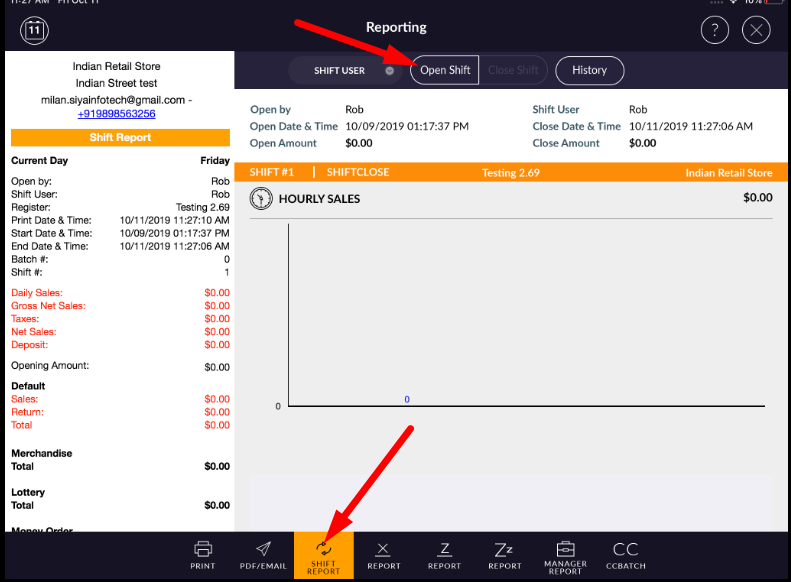Select the CCBatch icon

point(625,555)
